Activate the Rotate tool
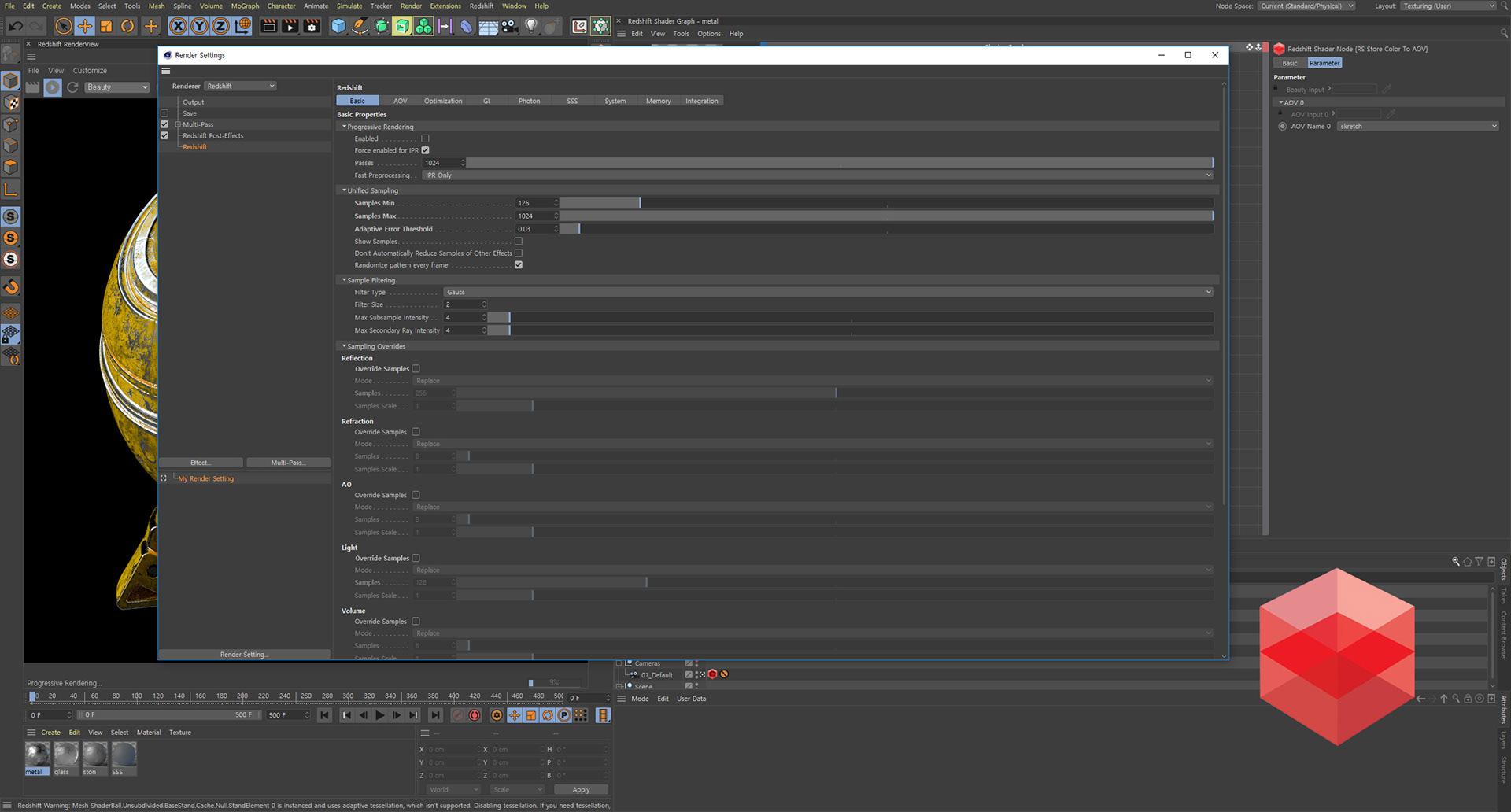 tap(127, 27)
